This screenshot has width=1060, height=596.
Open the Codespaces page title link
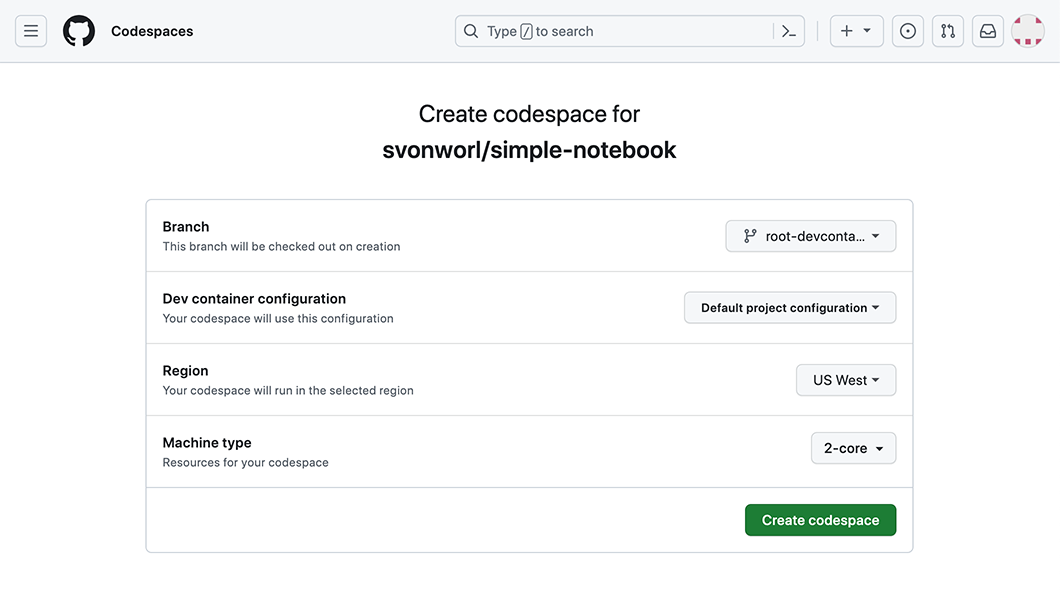[151, 30]
